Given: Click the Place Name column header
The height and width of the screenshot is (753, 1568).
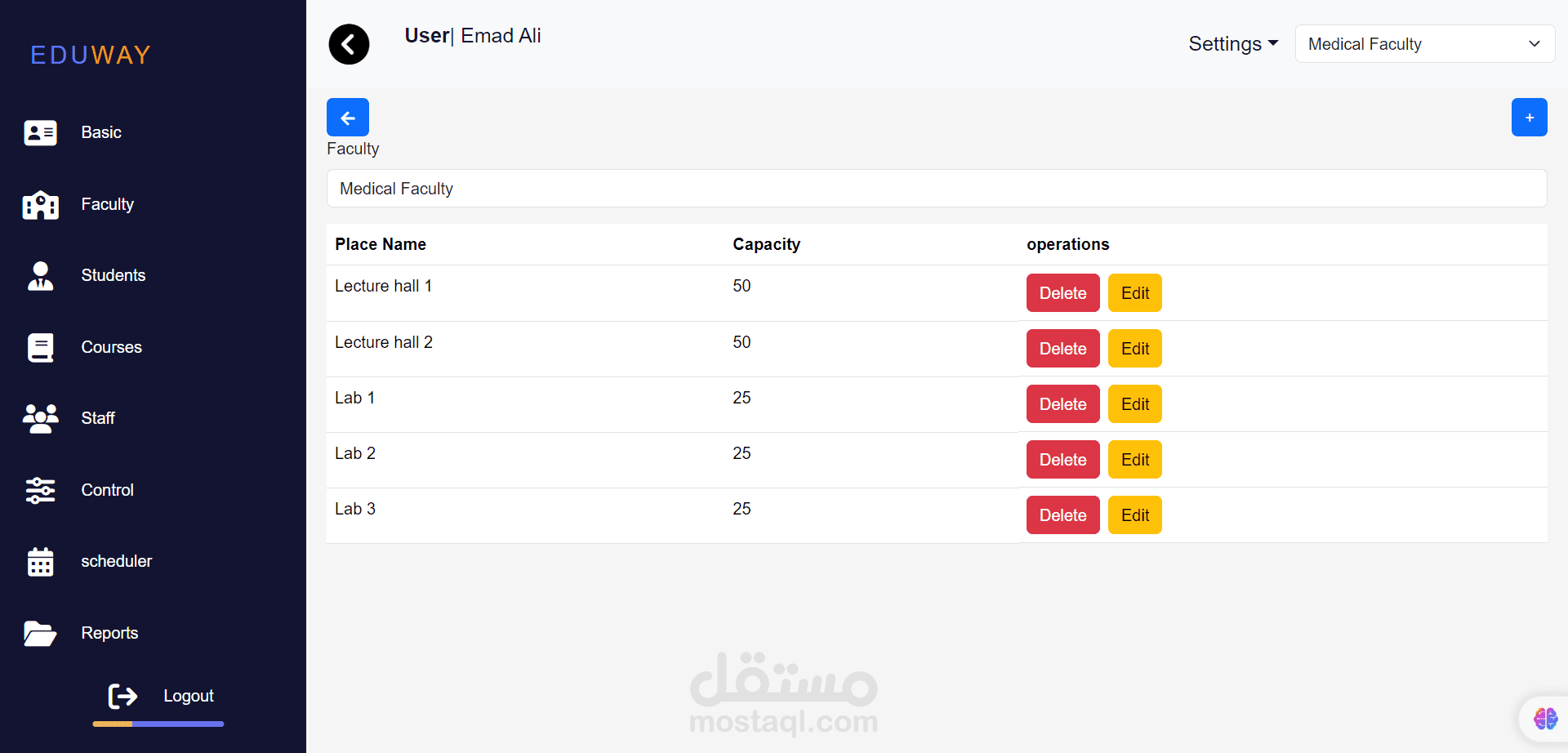Looking at the screenshot, I should 381,244.
